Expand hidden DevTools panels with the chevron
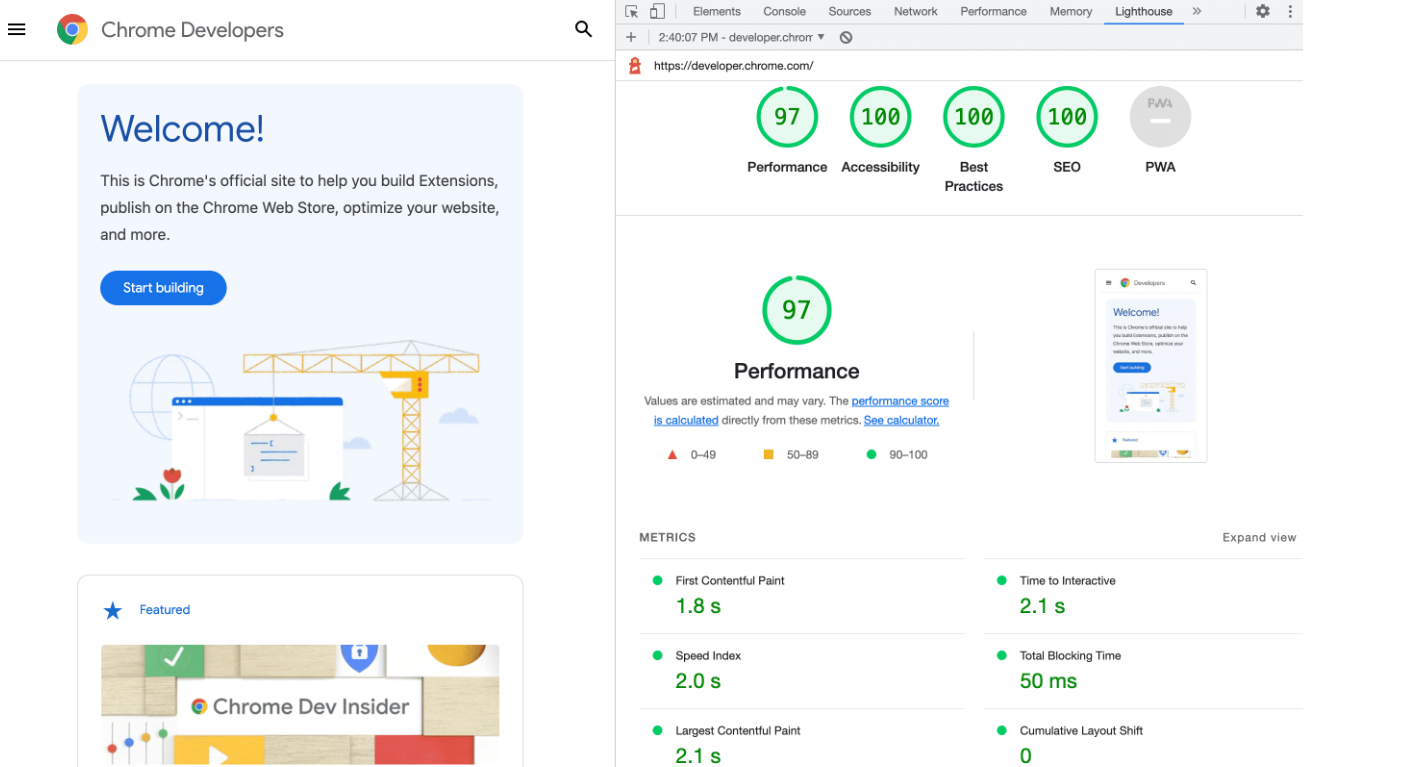This screenshot has width=1419, height=767. coord(1198,11)
